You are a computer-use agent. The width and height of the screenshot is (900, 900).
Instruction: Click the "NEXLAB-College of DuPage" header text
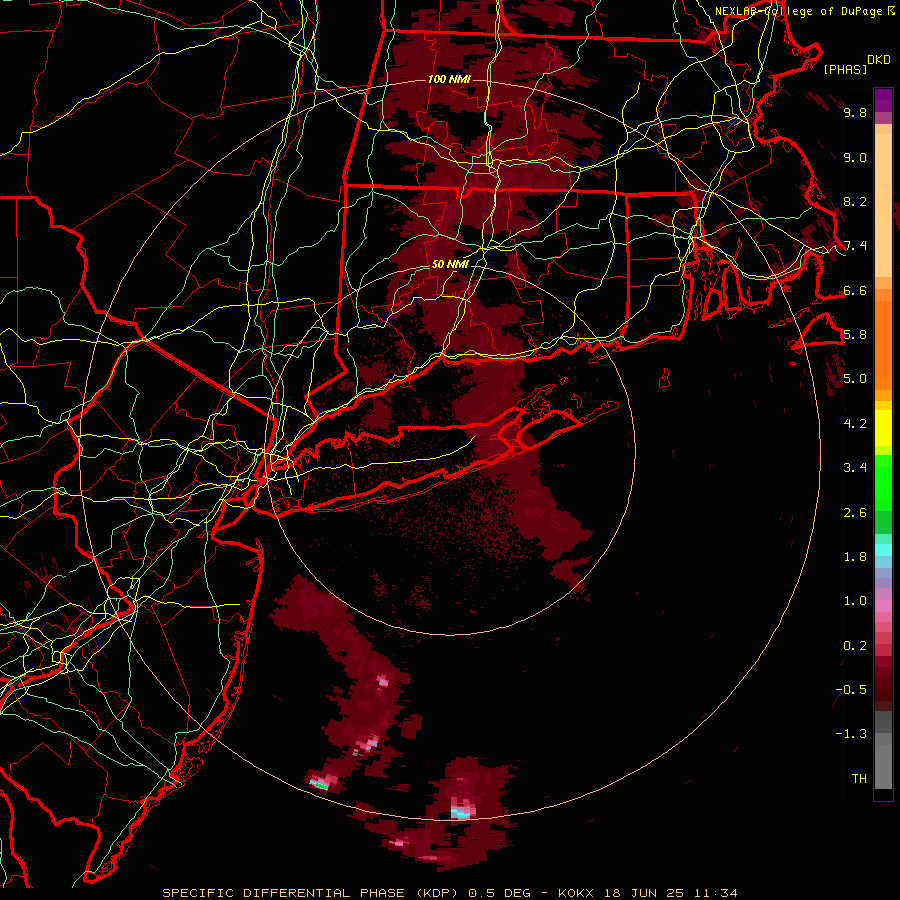[798, 11]
